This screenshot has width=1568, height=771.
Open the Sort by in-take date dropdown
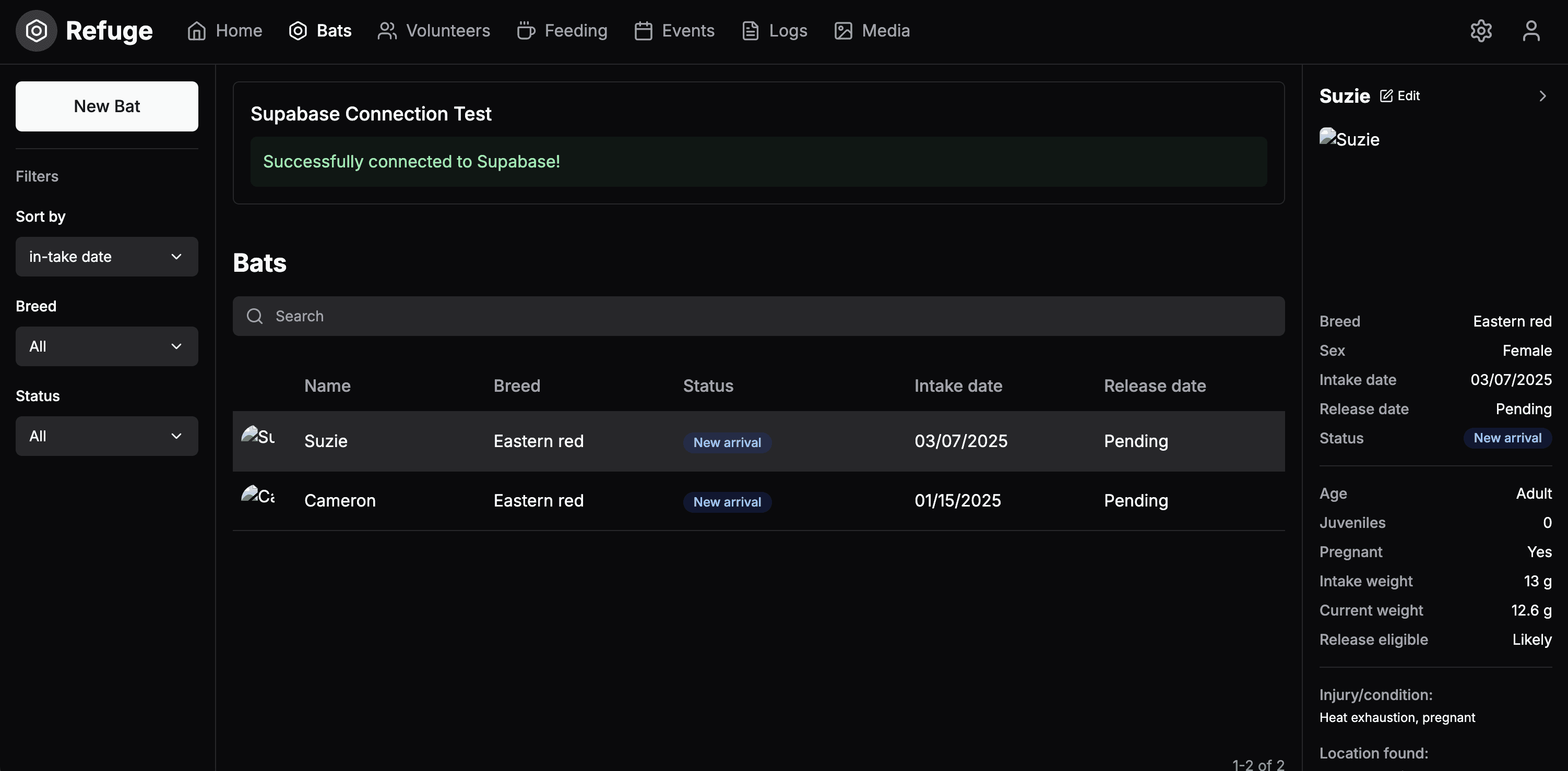(x=106, y=257)
